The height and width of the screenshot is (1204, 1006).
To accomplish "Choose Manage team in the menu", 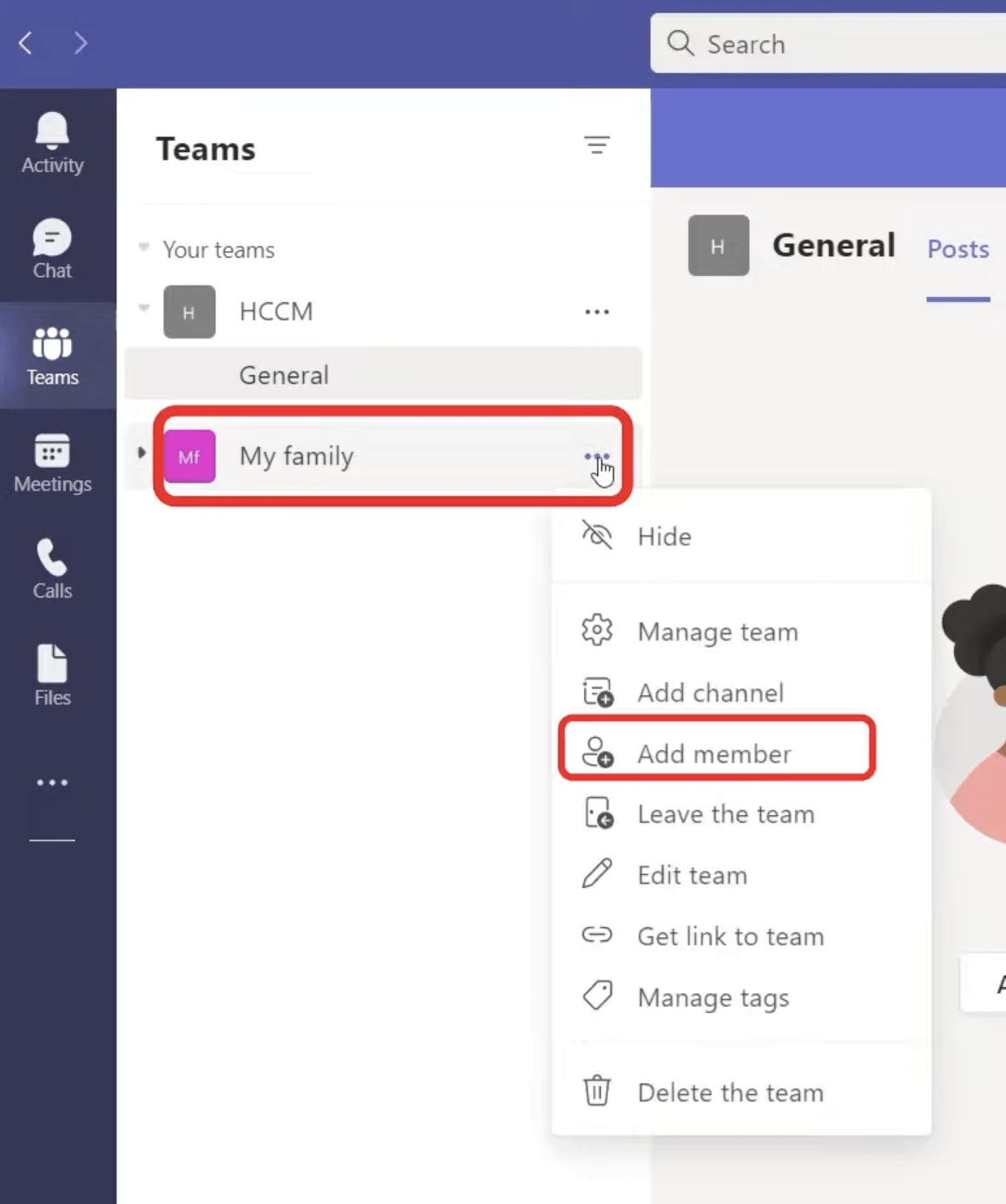I will pos(742,631).
